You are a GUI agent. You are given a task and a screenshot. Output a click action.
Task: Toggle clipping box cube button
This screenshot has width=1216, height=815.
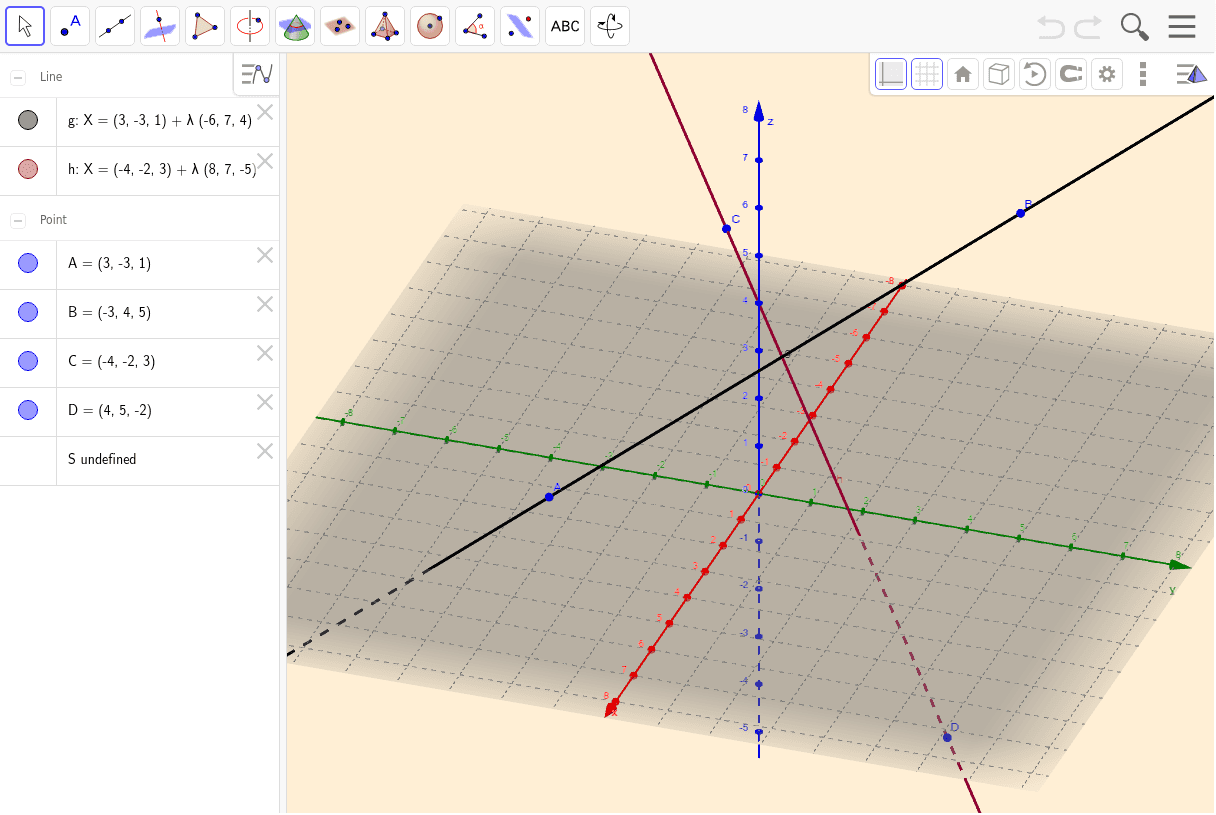click(x=999, y=74)
